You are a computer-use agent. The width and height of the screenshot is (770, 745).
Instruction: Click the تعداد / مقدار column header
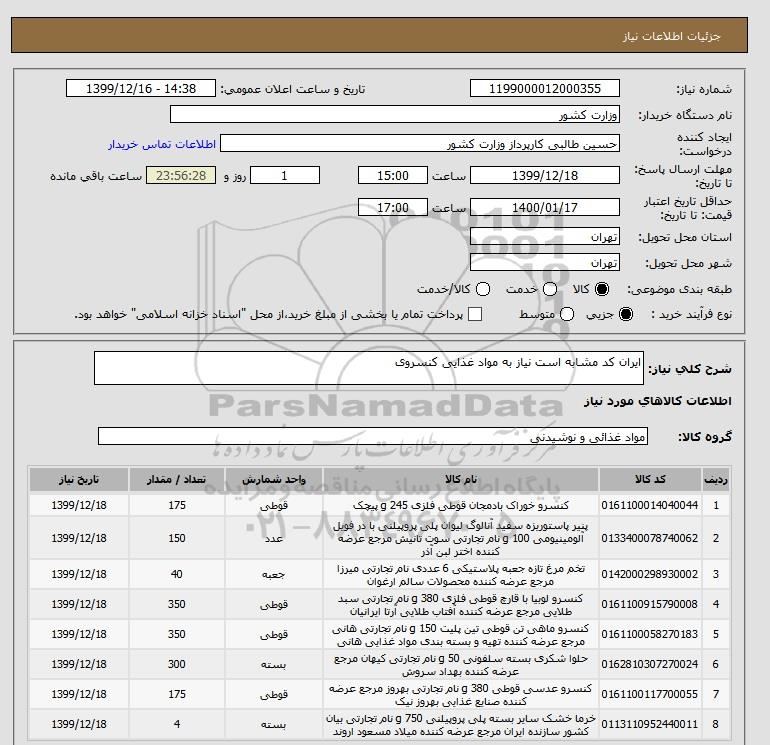click(x=177, y=479)
